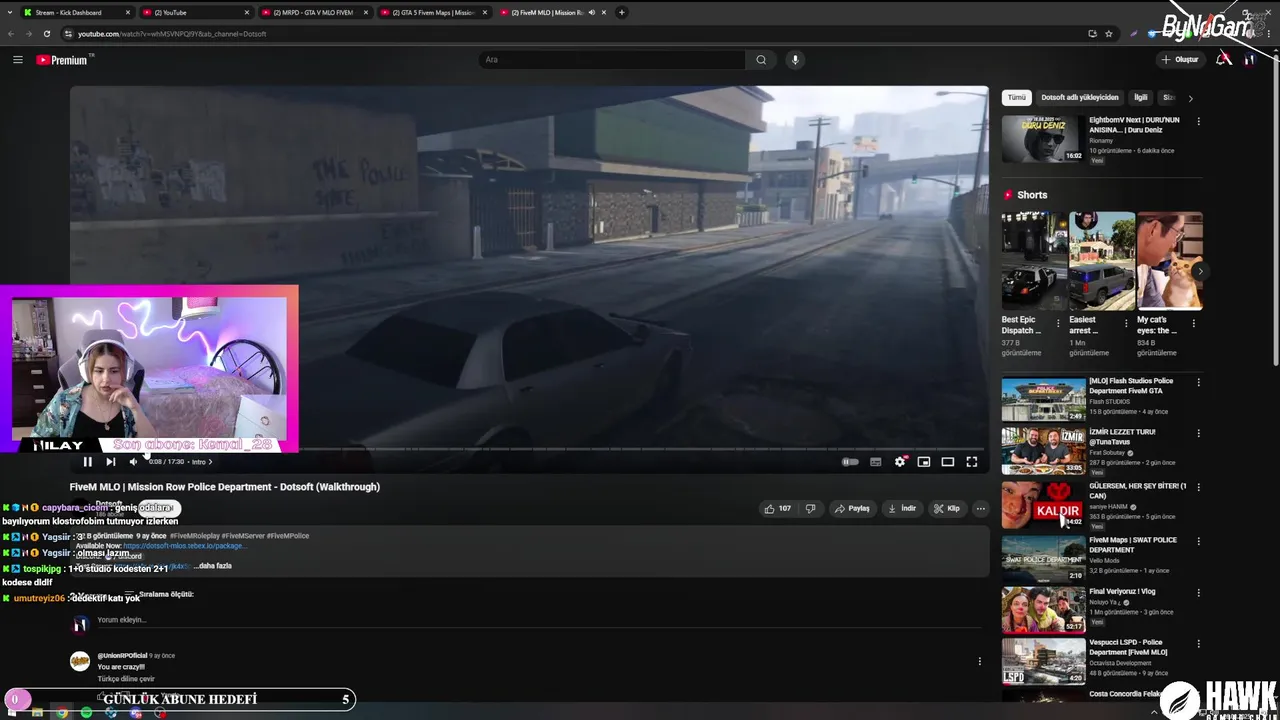Open FiveM Maps SWAT Police Department video
The width and height of the screenshot is (1280, 720).
(1043, 558)
